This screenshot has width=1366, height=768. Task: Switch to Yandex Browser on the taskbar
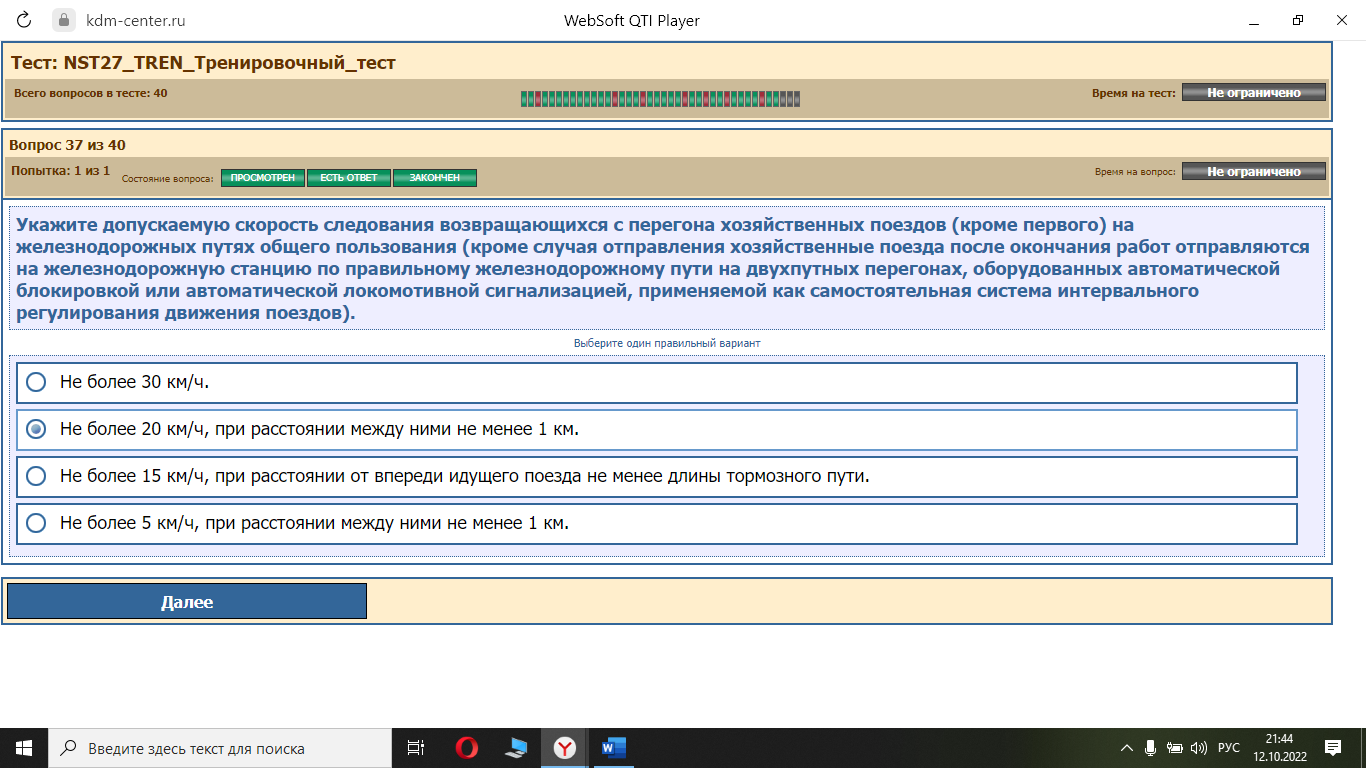tap(565, 748)
